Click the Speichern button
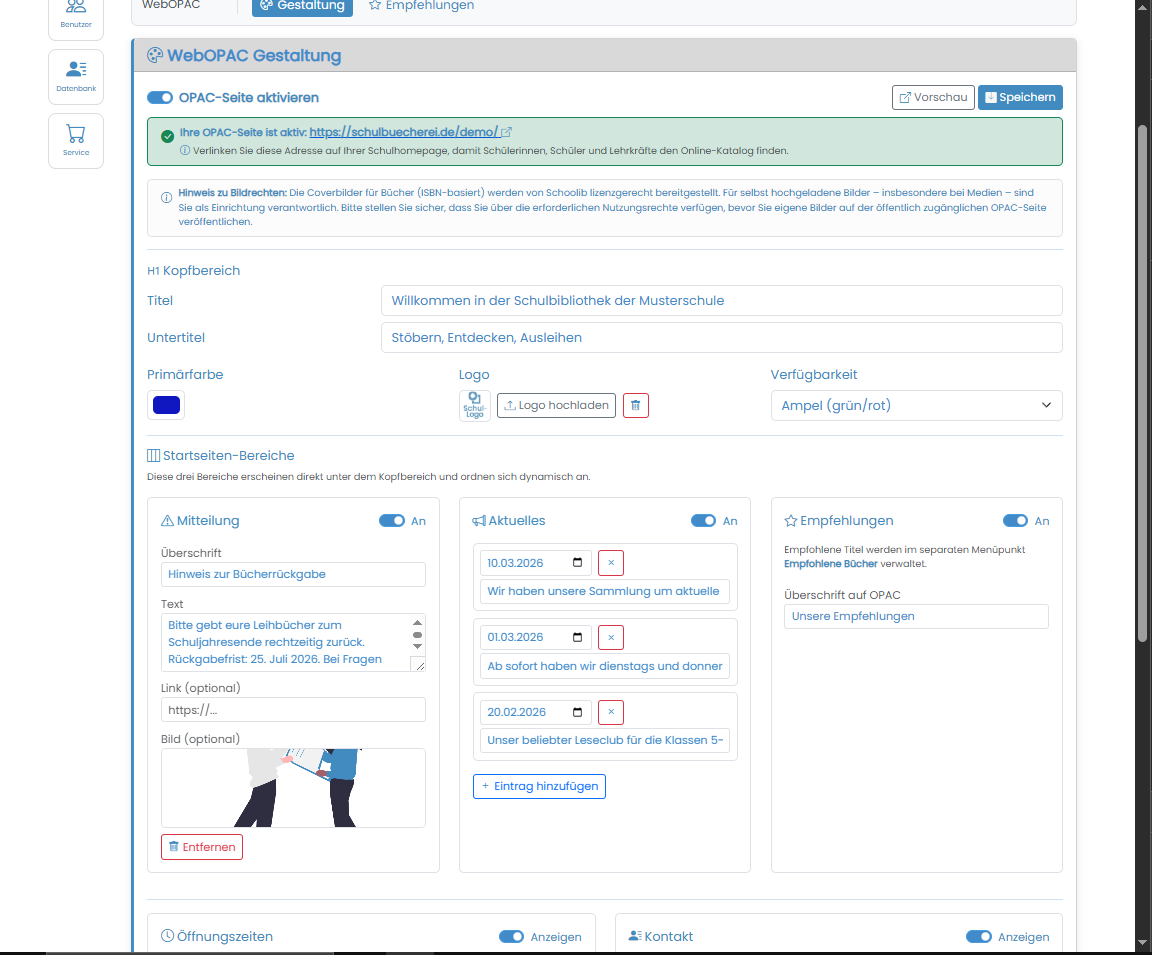This screenshot has width=1152, height=955. point(1020,97)
